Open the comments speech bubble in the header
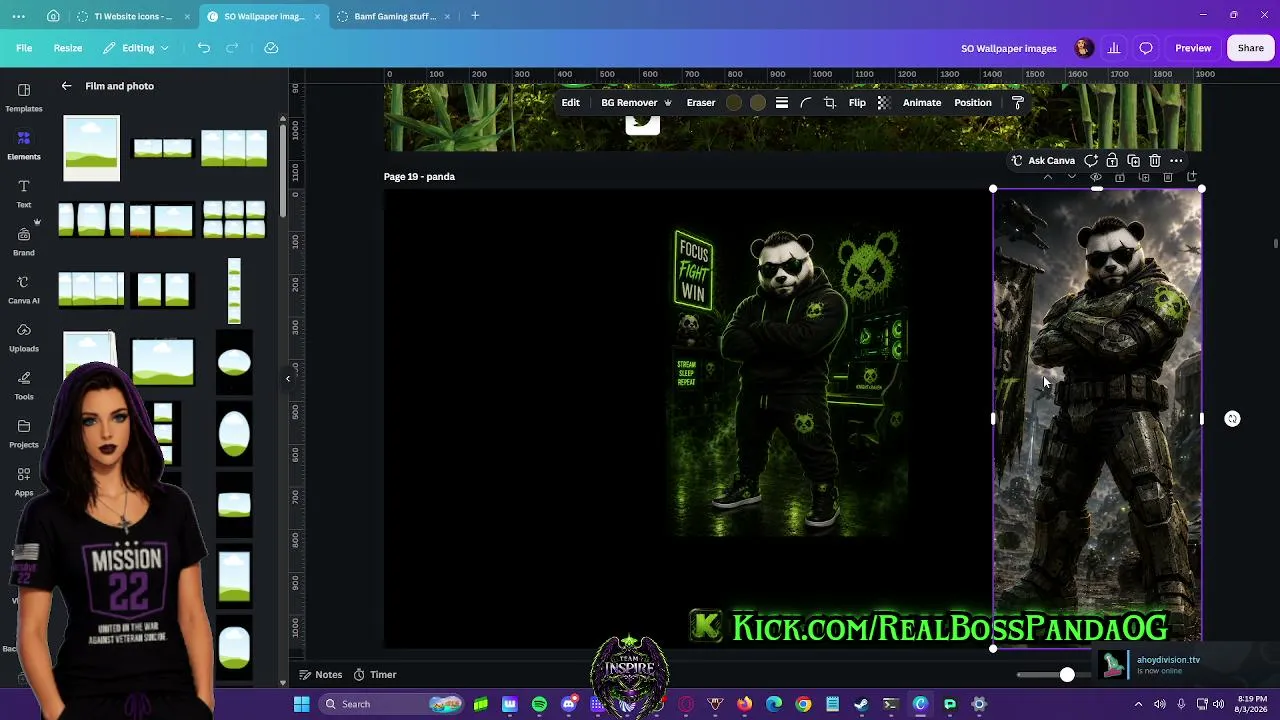 1146,48
